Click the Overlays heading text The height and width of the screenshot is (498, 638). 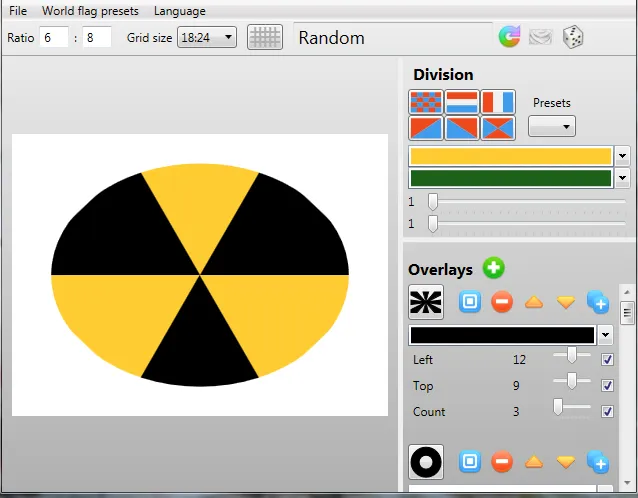click(441, 270)
